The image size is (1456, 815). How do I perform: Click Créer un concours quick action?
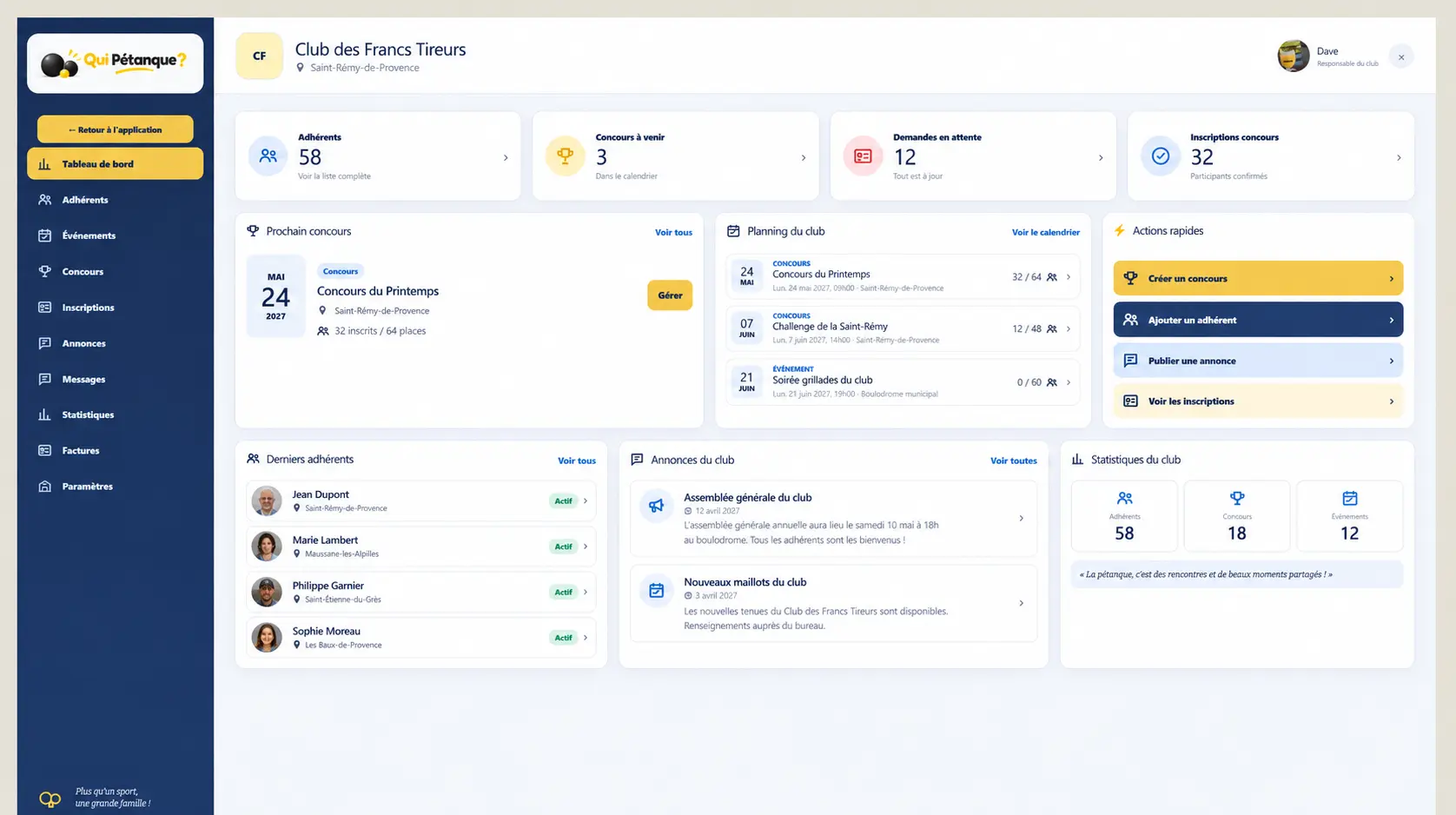point(1258,278)
